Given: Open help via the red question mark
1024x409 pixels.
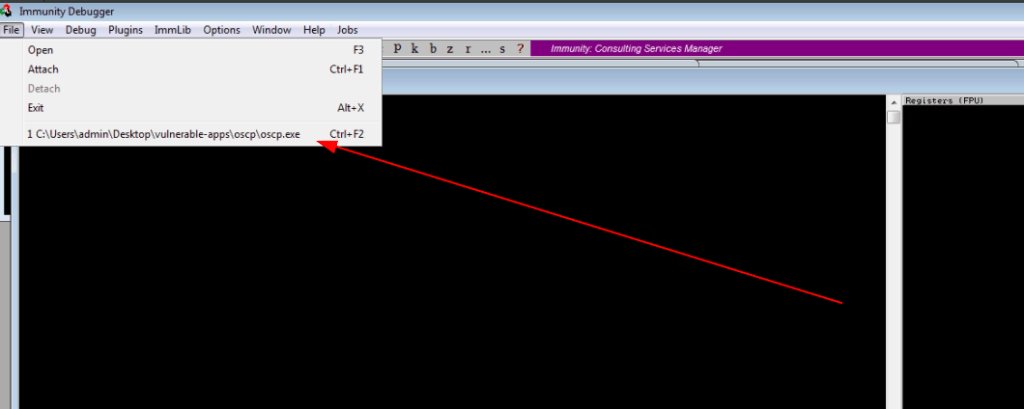Looking at the screenshot, I should point(519,49).
